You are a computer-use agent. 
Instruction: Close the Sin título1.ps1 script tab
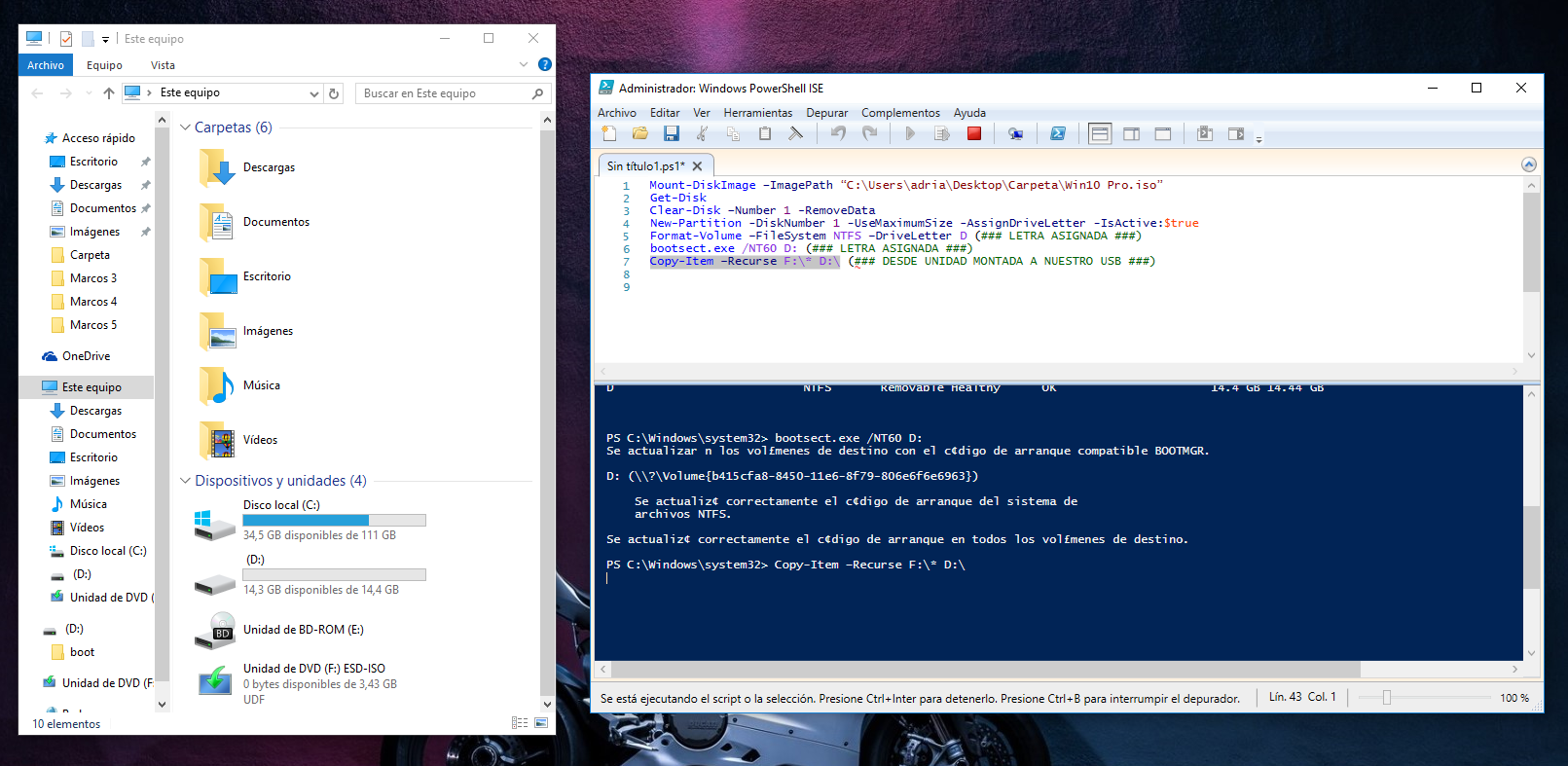pos(697,166)
